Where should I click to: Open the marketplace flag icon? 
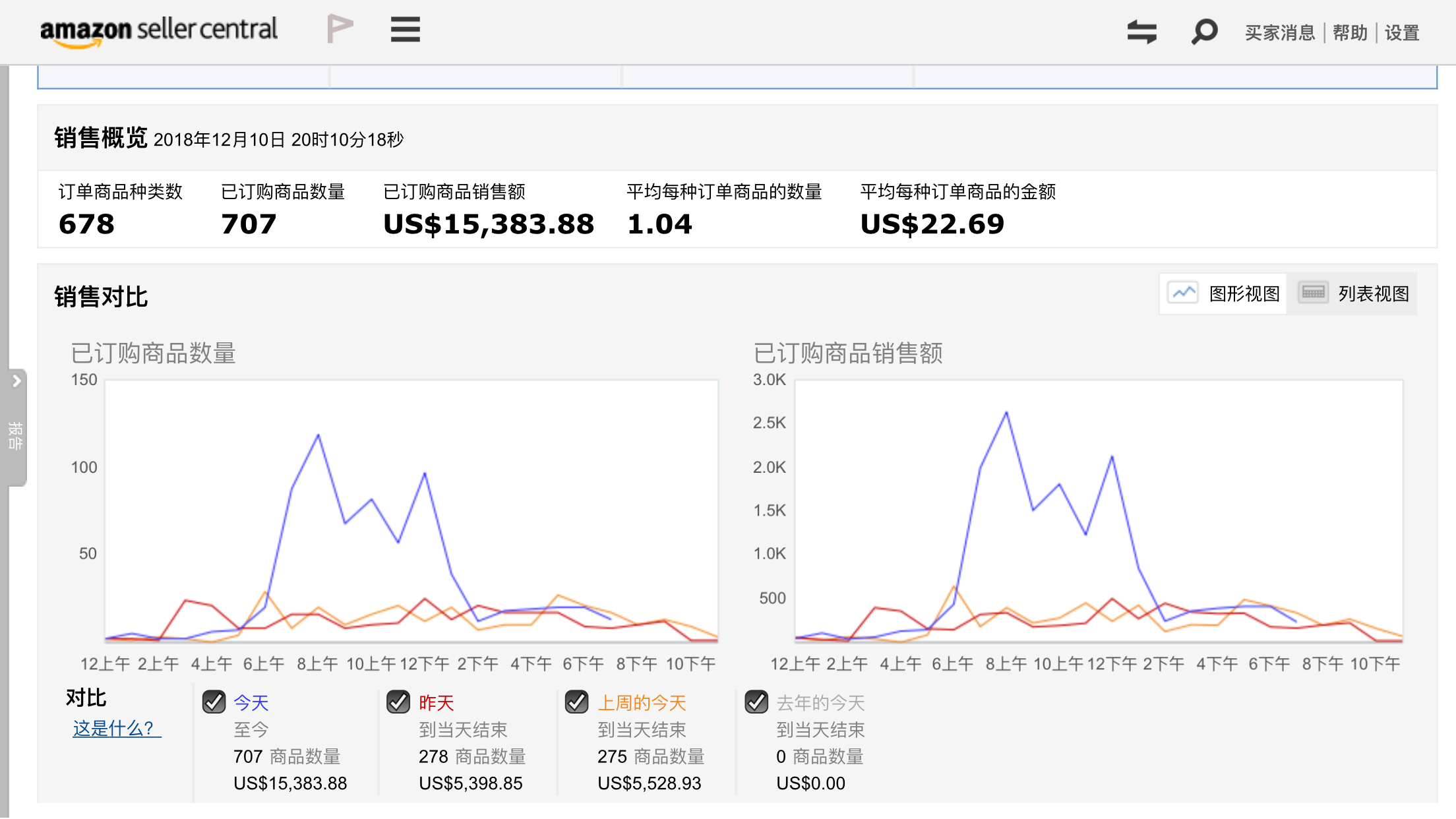click(x=340, y=30)
